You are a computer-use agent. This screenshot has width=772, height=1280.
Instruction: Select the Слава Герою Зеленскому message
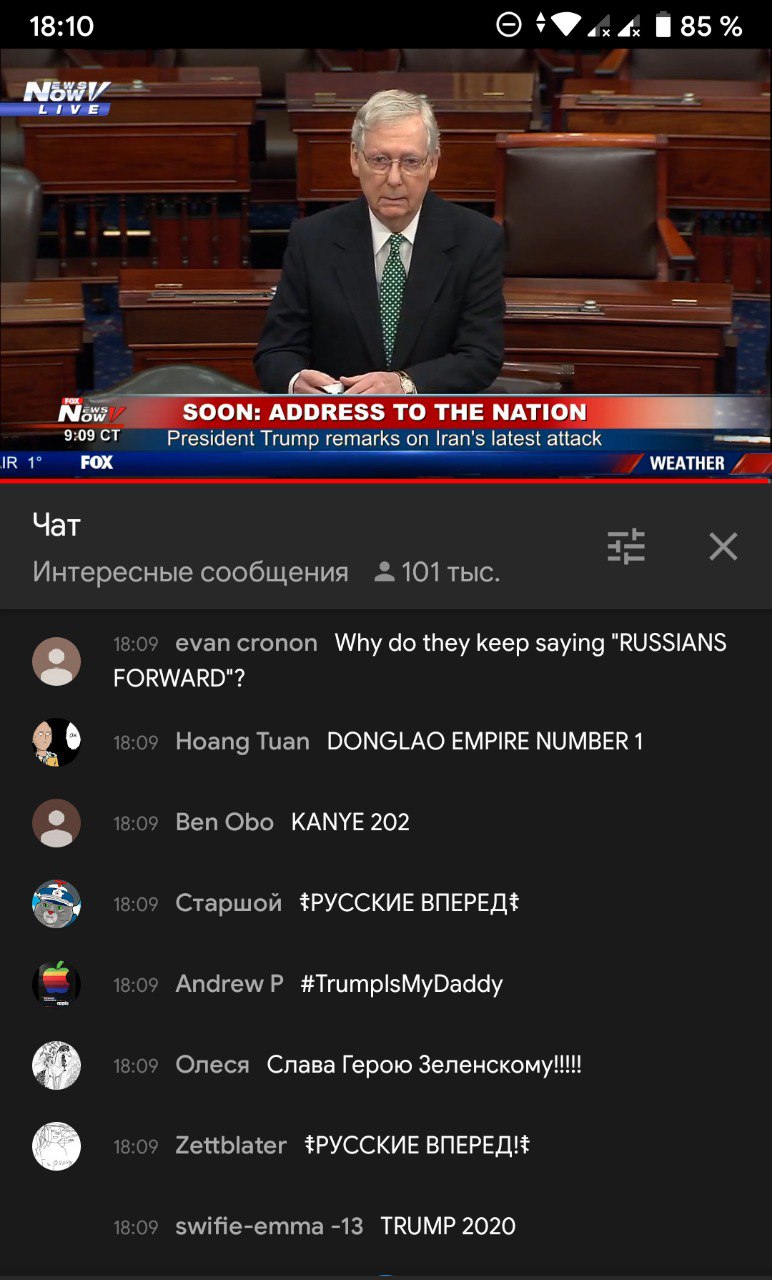(424, 1066)
